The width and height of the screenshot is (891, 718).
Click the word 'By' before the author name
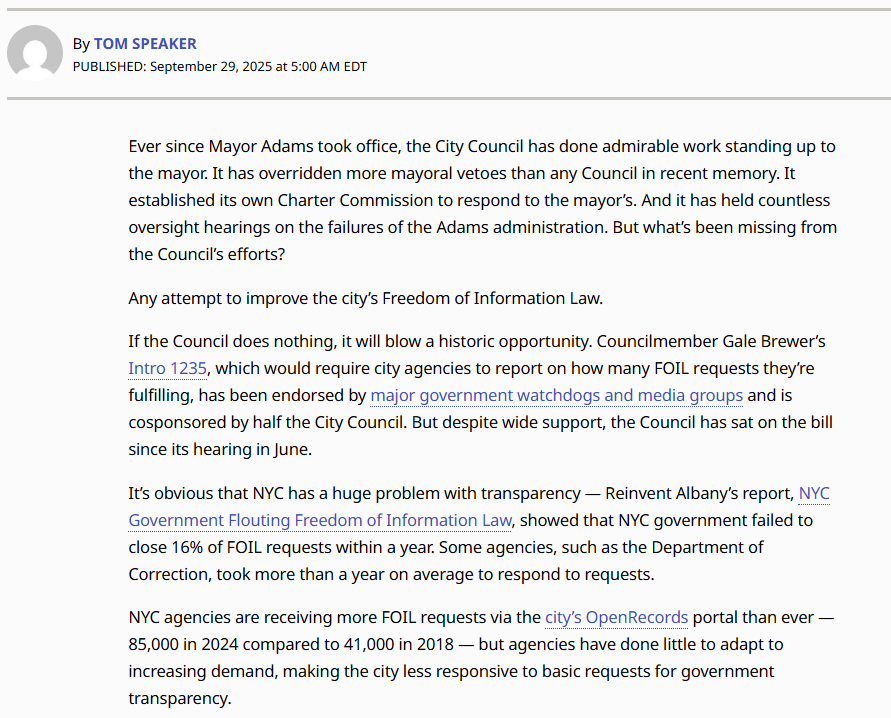pyautogui.click(x=81, y=44)
